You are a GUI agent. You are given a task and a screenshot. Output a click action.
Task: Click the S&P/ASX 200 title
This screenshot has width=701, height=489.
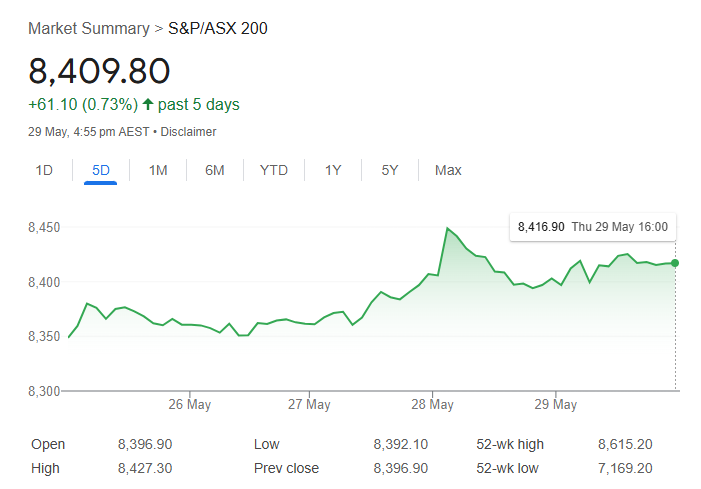coord(218,29)
